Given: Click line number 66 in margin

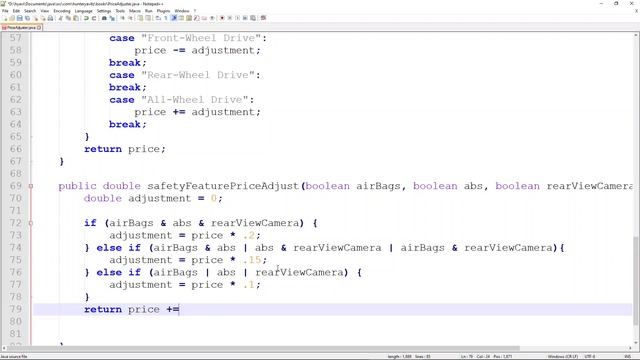Looking at the screenshot, I should coord(16,149).
